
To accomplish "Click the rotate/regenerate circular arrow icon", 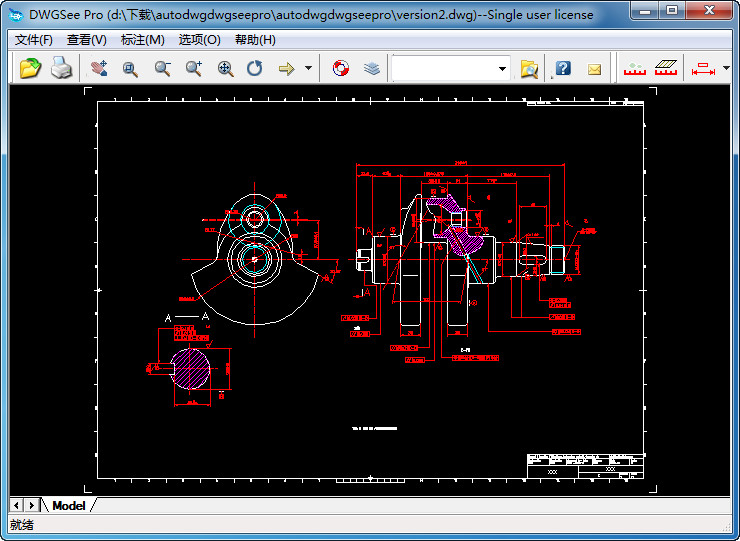I will [255, 69].
